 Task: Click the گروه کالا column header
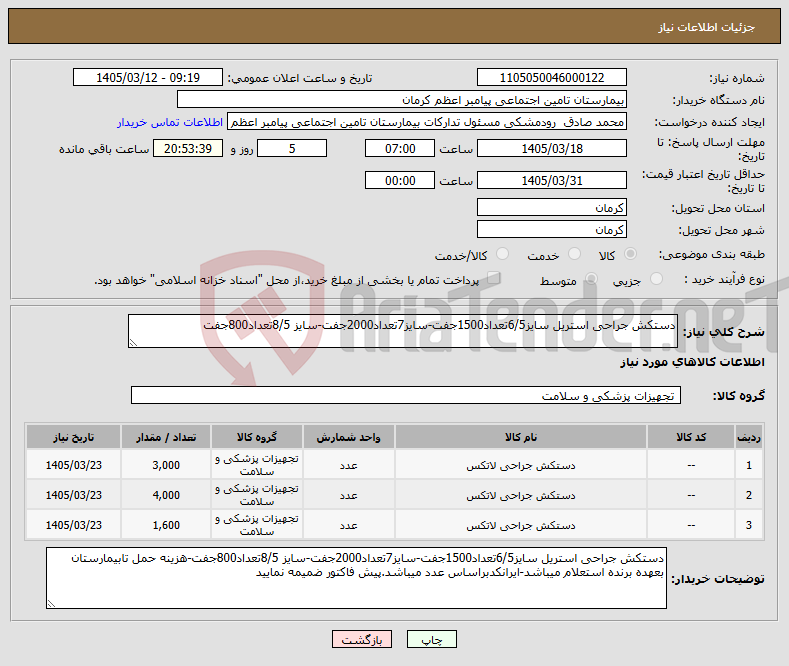pyautogui.click(x=257, y=437)
